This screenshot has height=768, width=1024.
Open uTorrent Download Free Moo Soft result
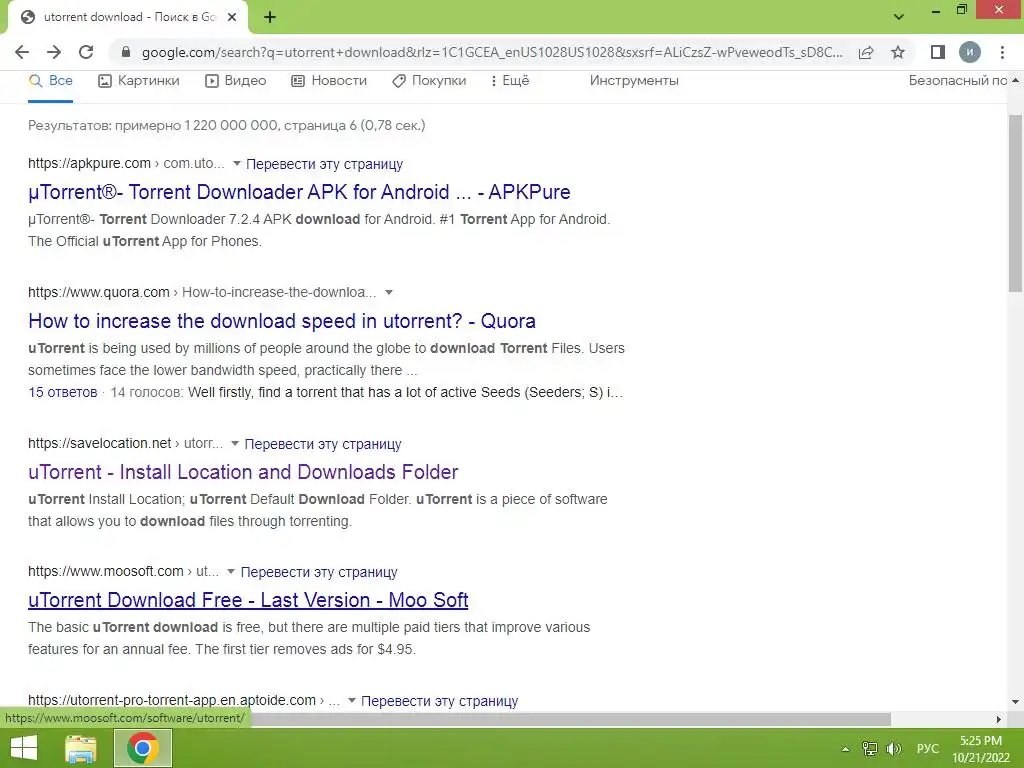pyautogui.click(x=248, y=600)
